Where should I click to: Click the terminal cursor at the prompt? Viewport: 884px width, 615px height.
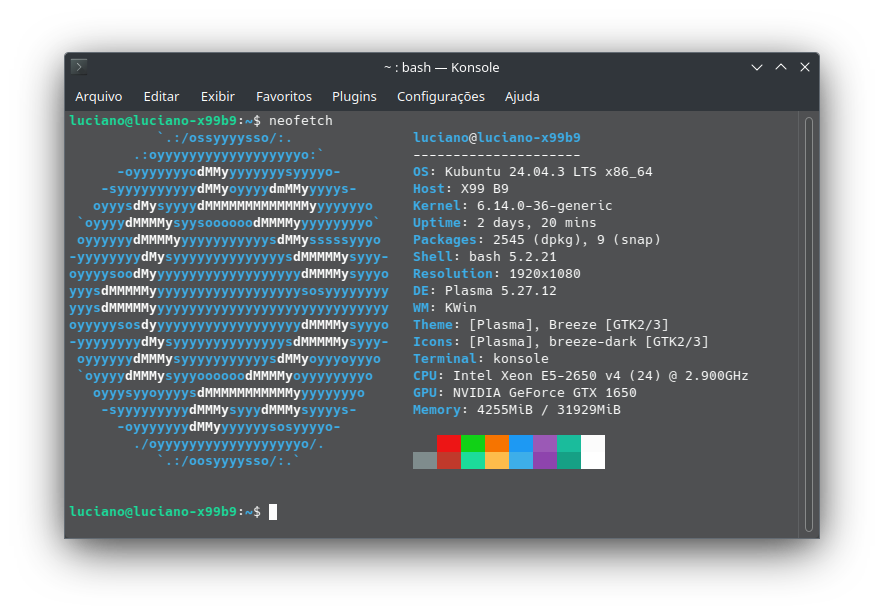click(273, 512)
